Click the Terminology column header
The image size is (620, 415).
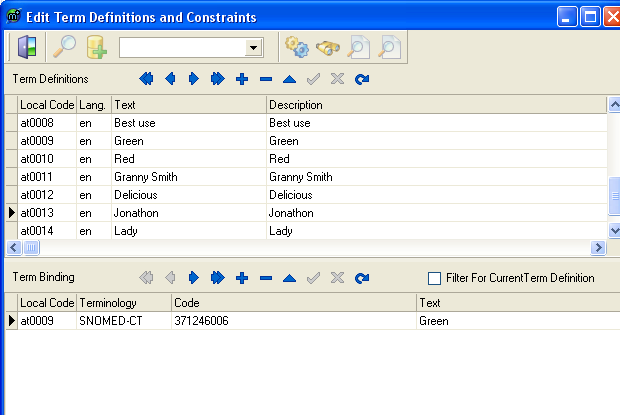pyautogui.click(x=124, y=303)
